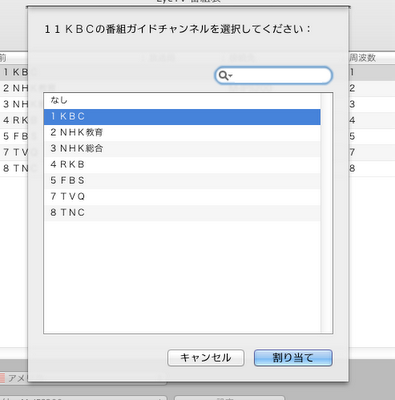Click frequency value 3 in background table

tap(352, 104)
